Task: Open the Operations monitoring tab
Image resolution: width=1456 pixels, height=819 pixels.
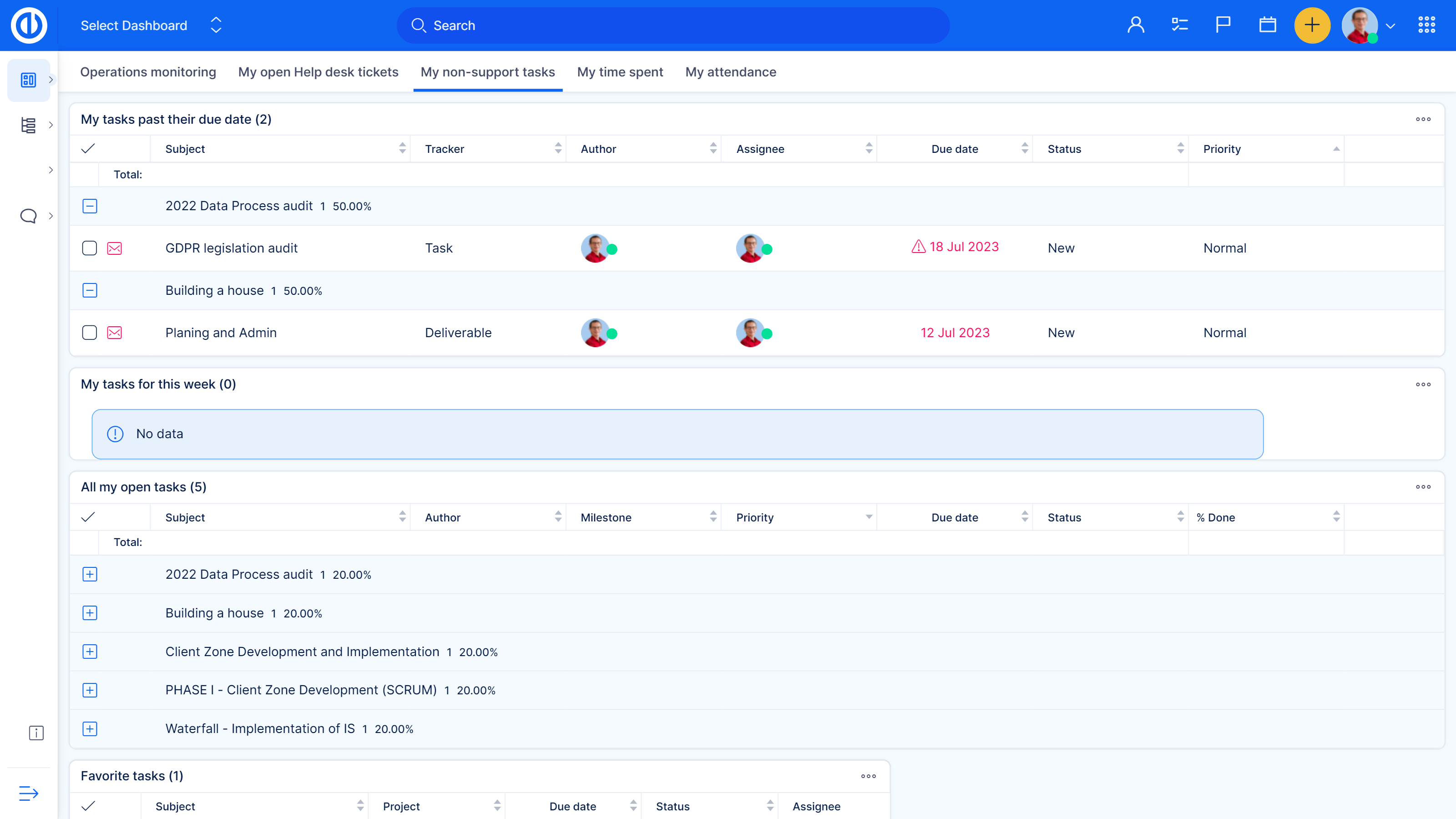Action: 148,72
